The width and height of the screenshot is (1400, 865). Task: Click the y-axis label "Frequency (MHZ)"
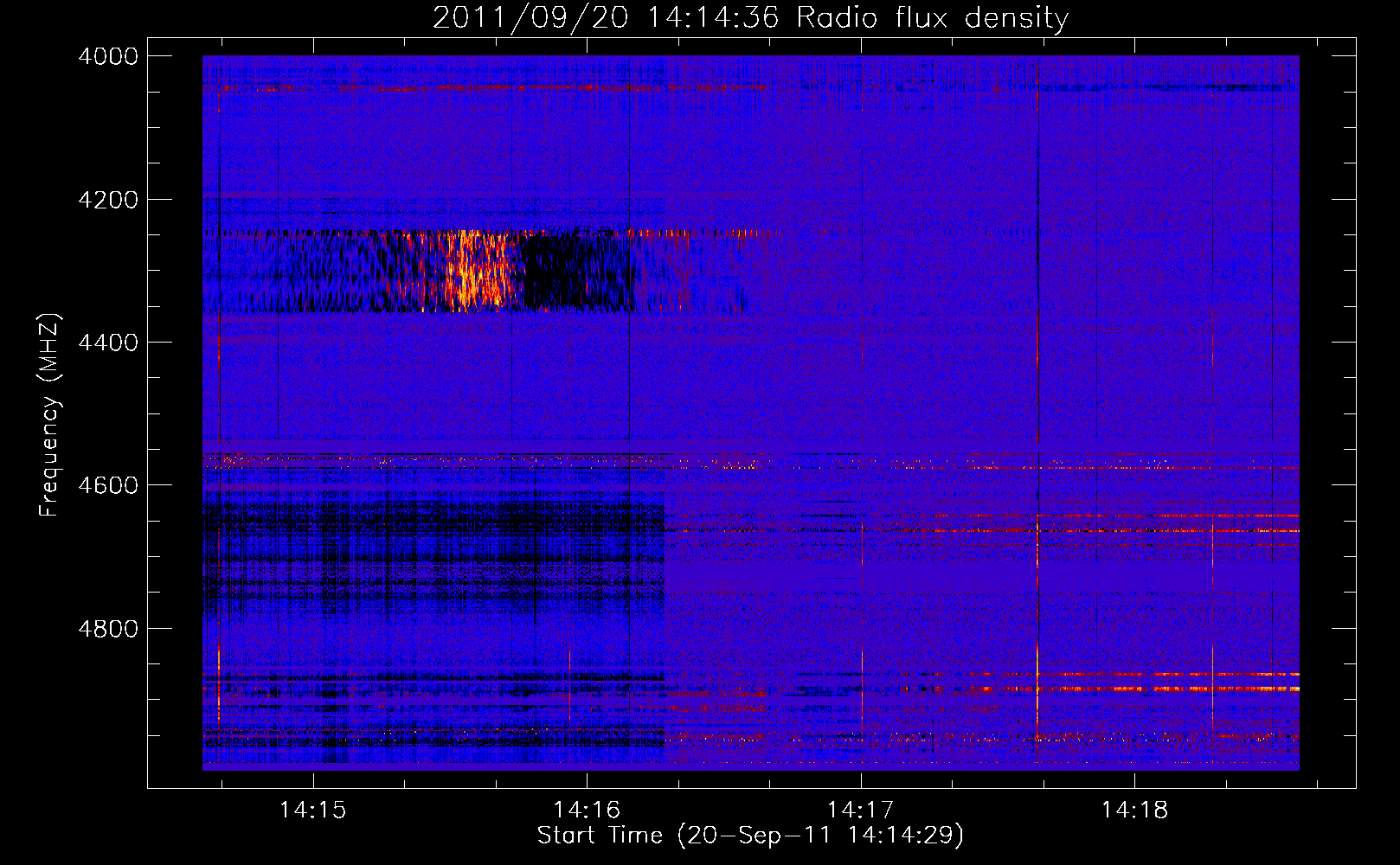(51, 415)
